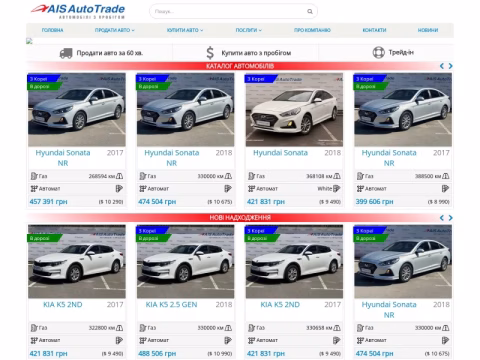Open photo of Sonata priced 399 606 грн

(403, 110)
